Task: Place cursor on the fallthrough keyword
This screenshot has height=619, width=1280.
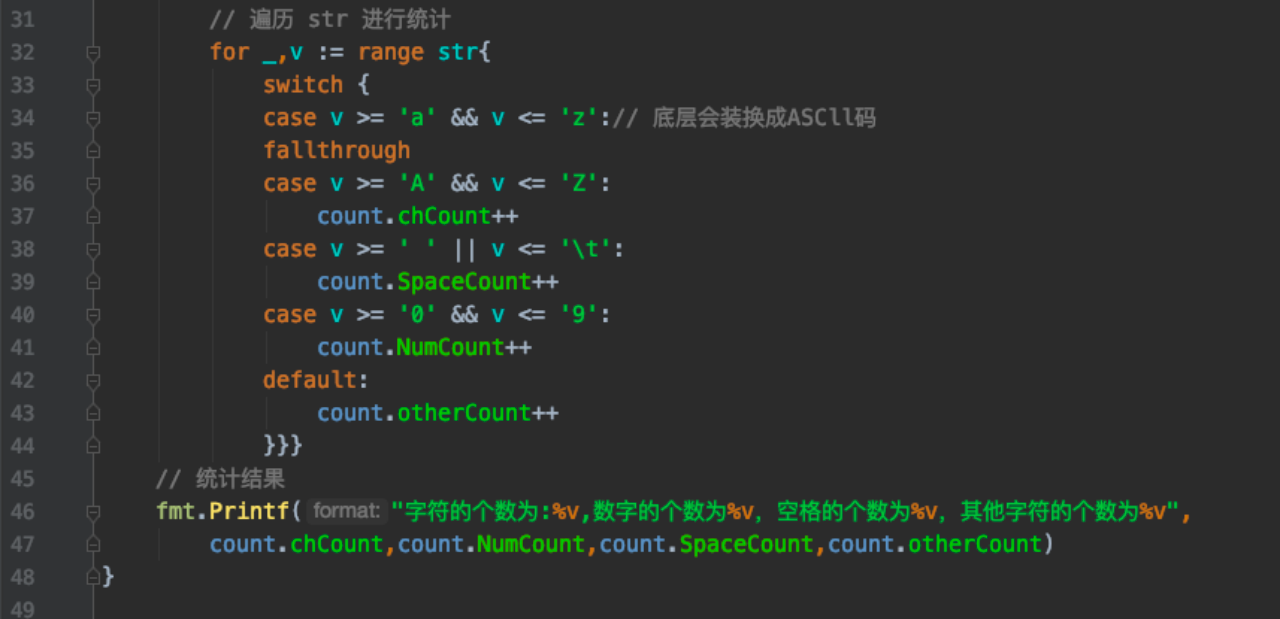Action: (x=336, y=151)
